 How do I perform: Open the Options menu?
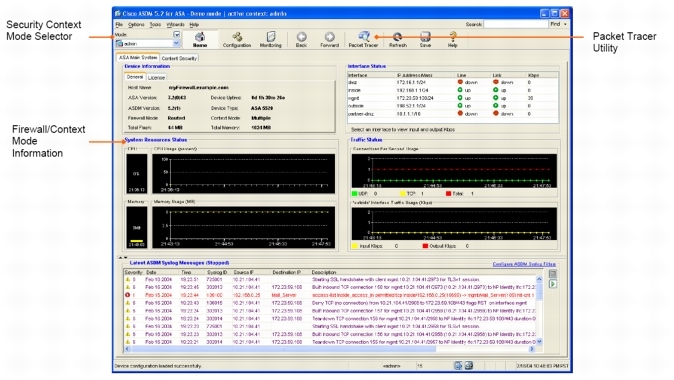[136, 25]
